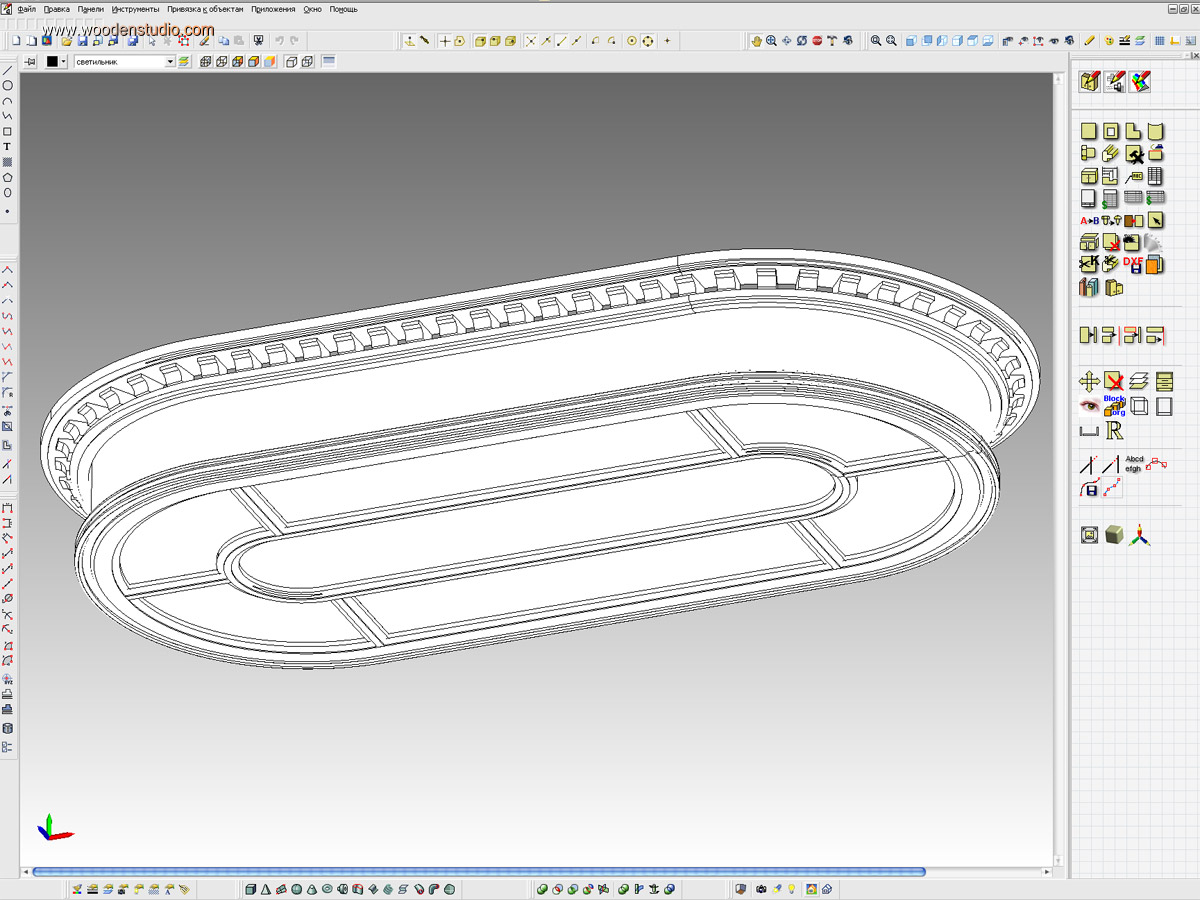Click the black current color swatch
1200x900 pixels.
[52, 62]
